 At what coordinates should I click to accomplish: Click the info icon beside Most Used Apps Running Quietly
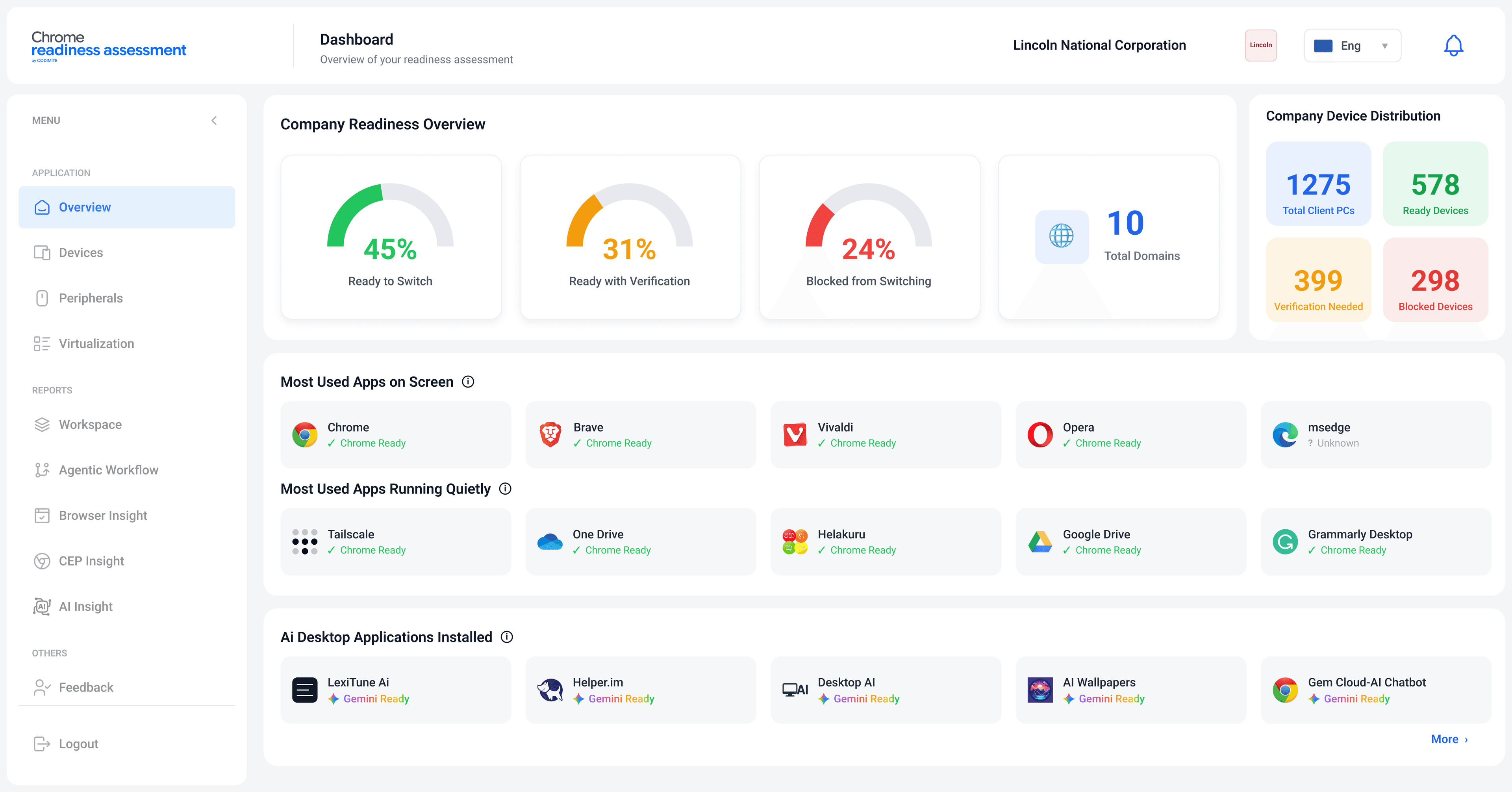[505, 488]
